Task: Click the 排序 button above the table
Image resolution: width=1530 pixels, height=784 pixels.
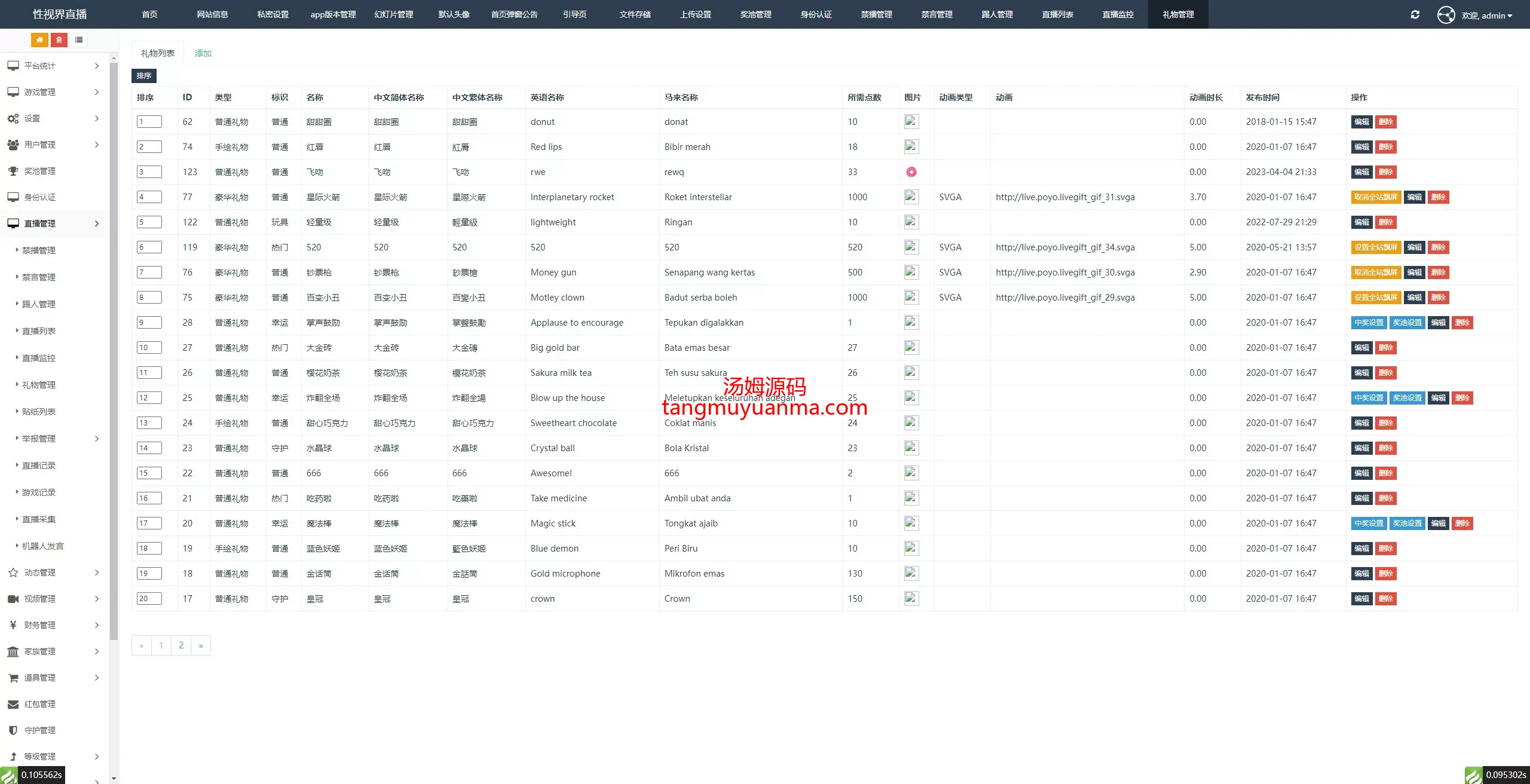Action: click(x=143, y=76)
